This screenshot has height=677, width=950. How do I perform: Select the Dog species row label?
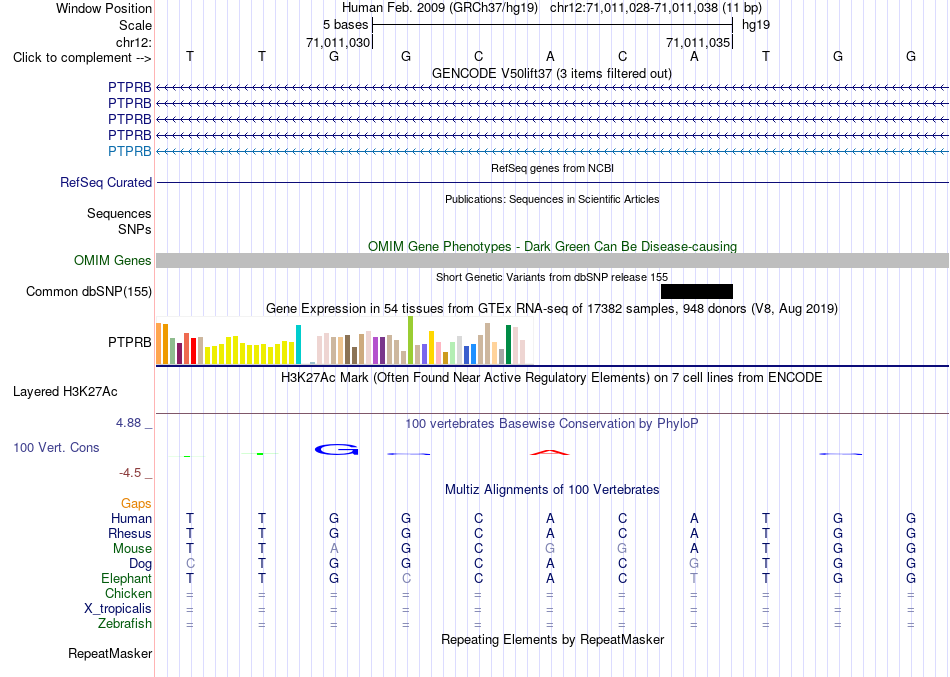[x=141, y=564]
